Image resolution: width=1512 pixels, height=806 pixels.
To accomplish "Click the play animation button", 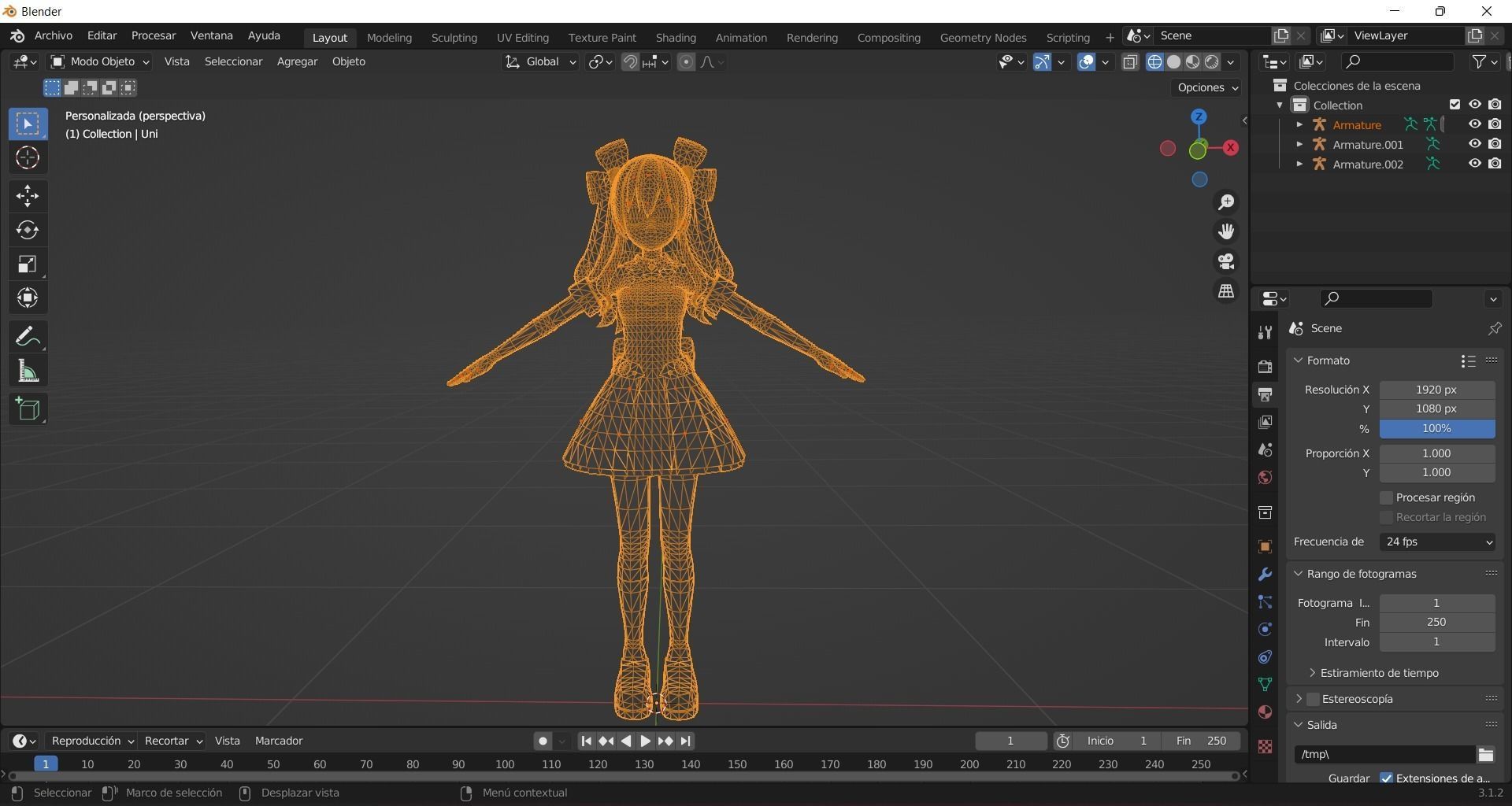I will pos(645,741).
